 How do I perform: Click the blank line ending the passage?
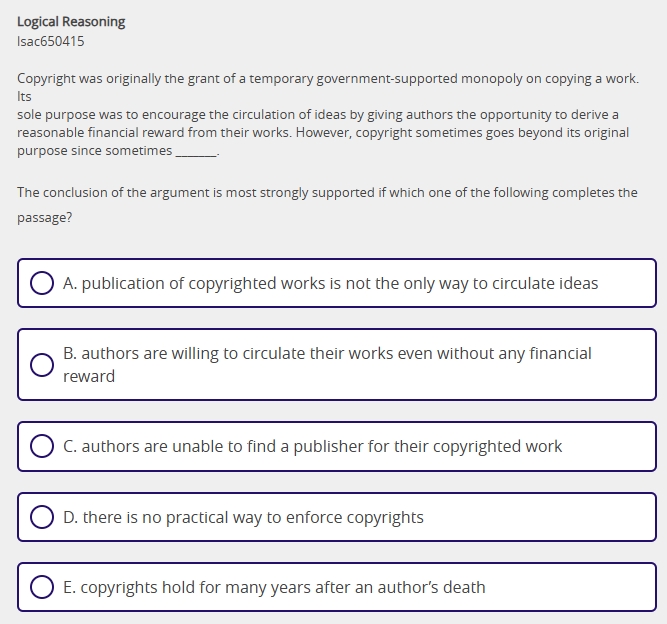(196, 151)
